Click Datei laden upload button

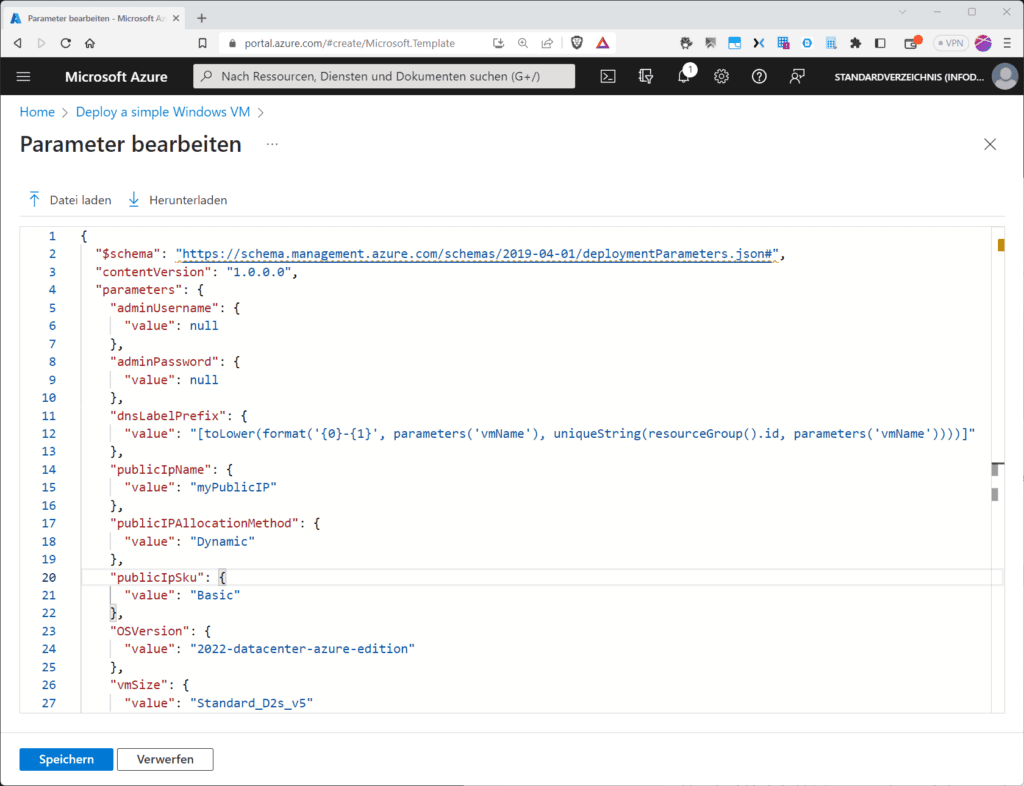pyautogui.click(x=69, y=200)
